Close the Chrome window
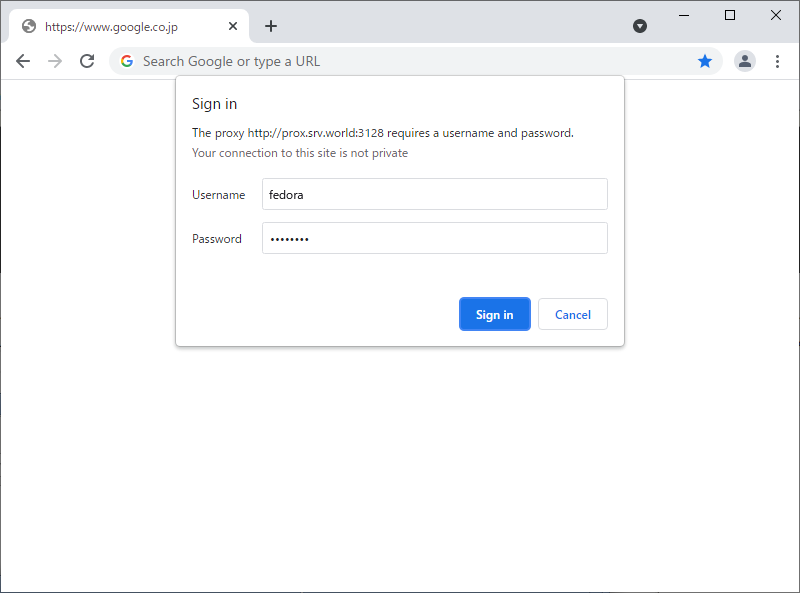800x593 pixels. point(776,15)
